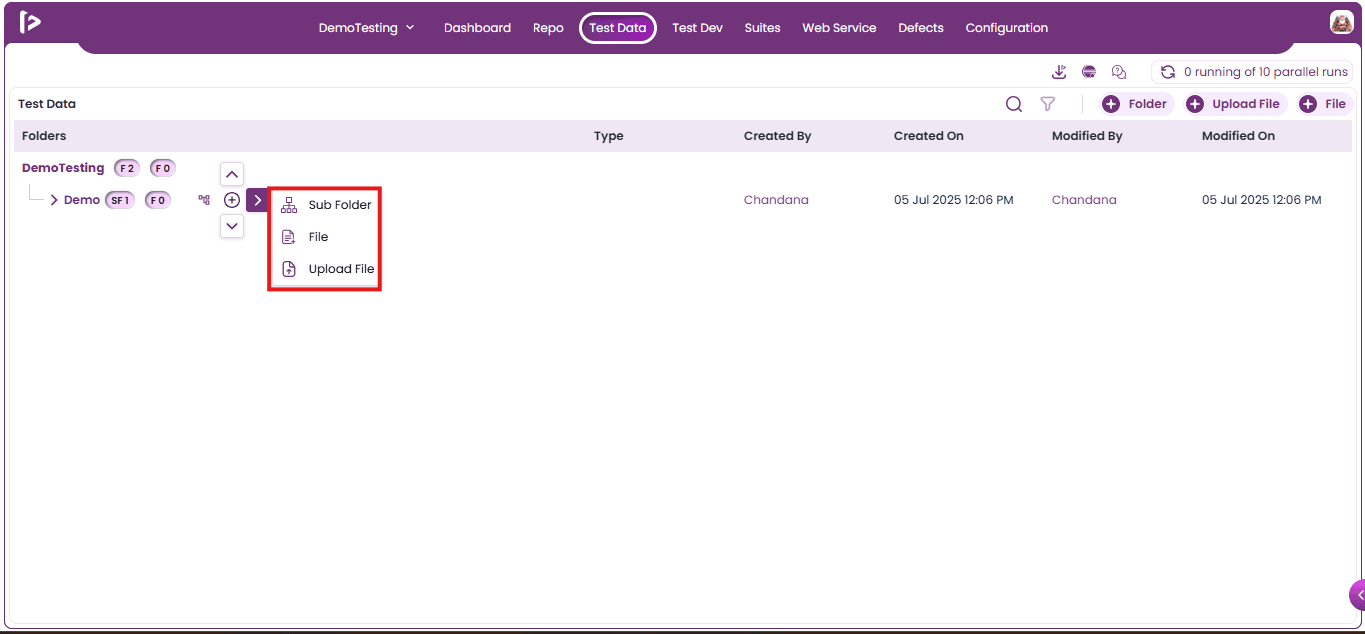Viewport: 1365px width, 634px height.
Task: Click the top-right File add button
Action: [1324, 104]
